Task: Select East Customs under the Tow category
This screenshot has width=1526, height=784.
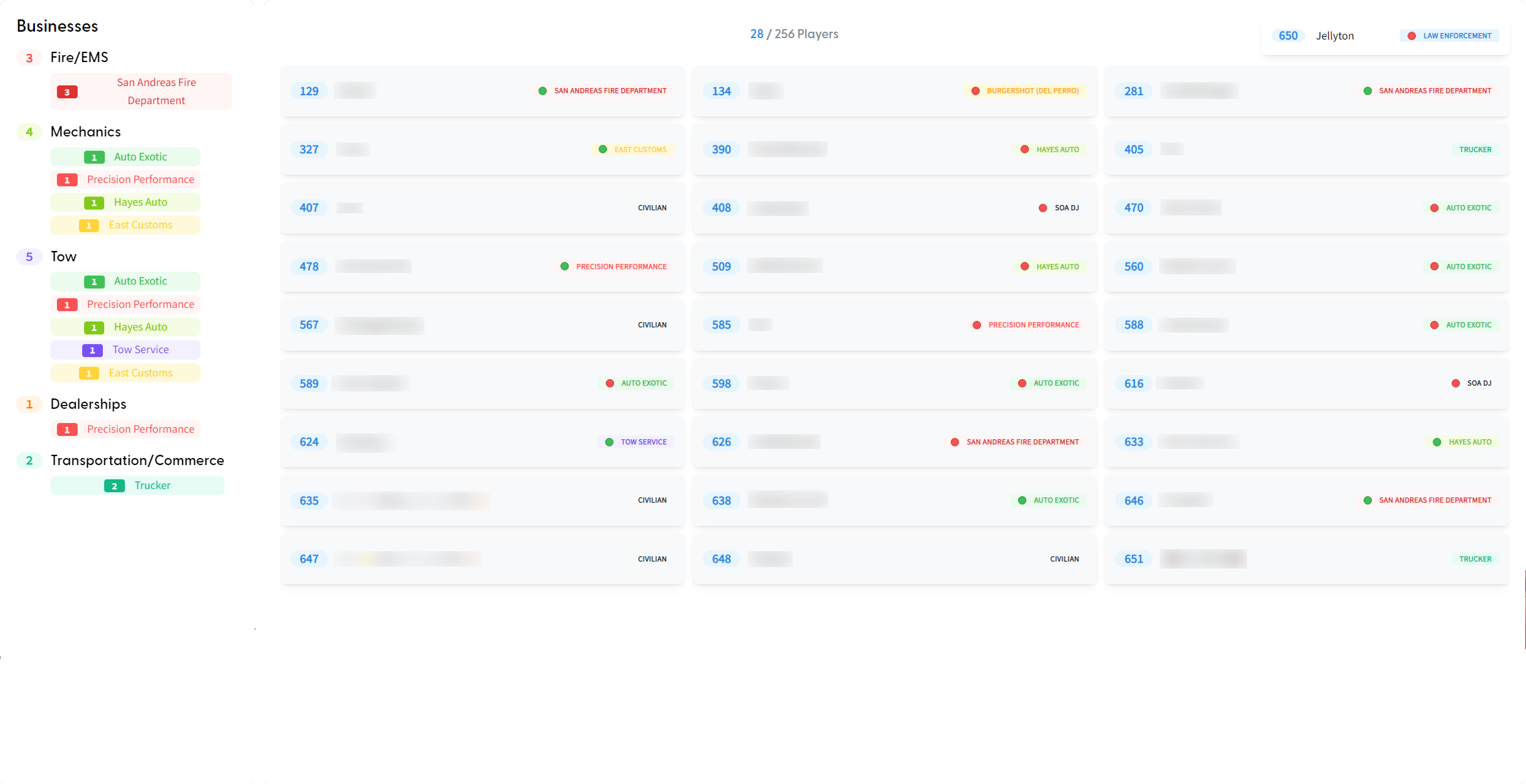Action: click(x=140, y=373)
